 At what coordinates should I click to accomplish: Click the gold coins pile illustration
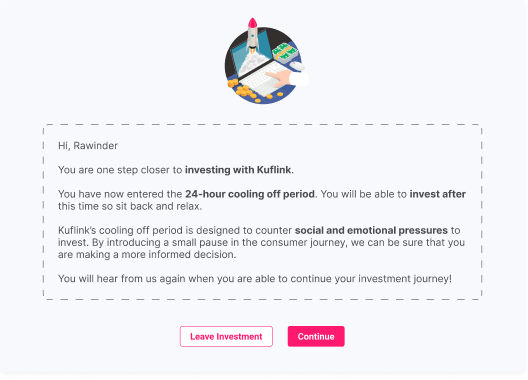(x=245, y=90)
